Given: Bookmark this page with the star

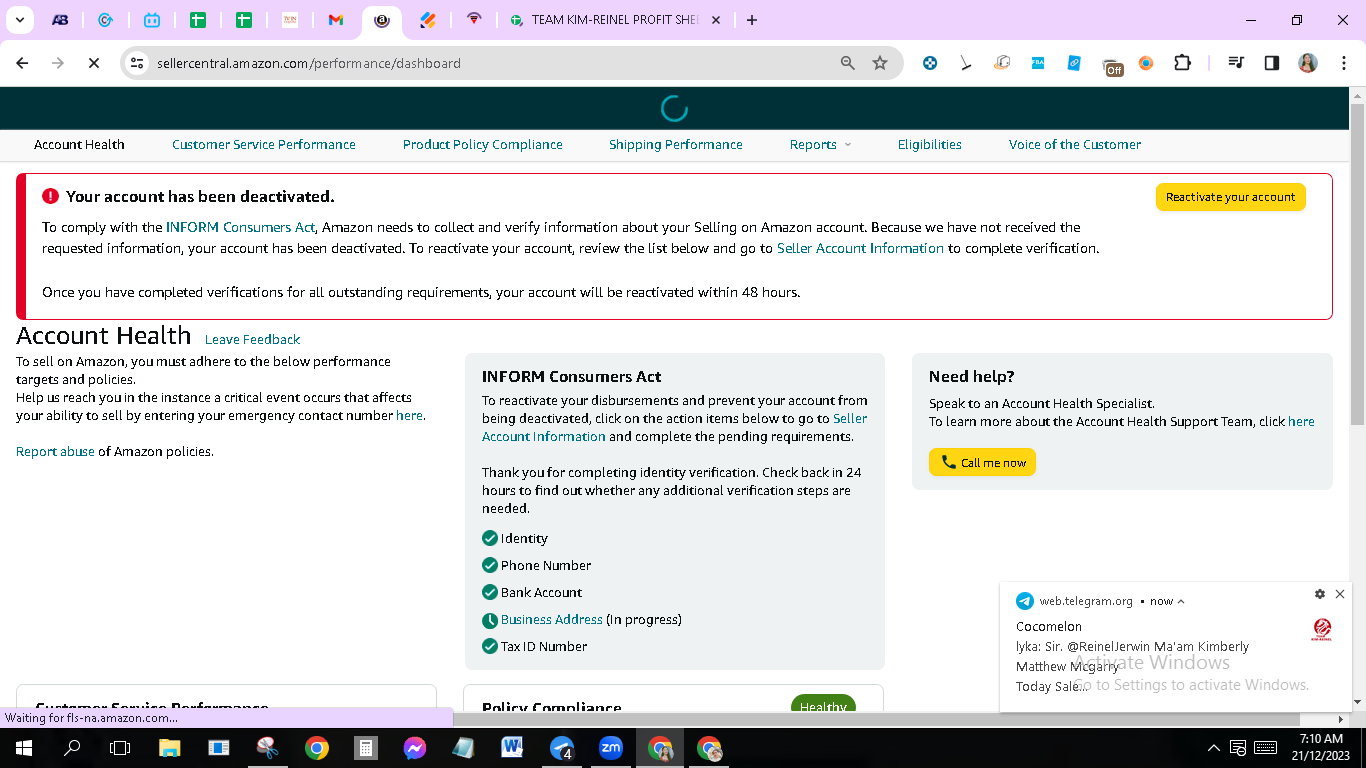Looking at the screenshot, I should coord(880,63).
